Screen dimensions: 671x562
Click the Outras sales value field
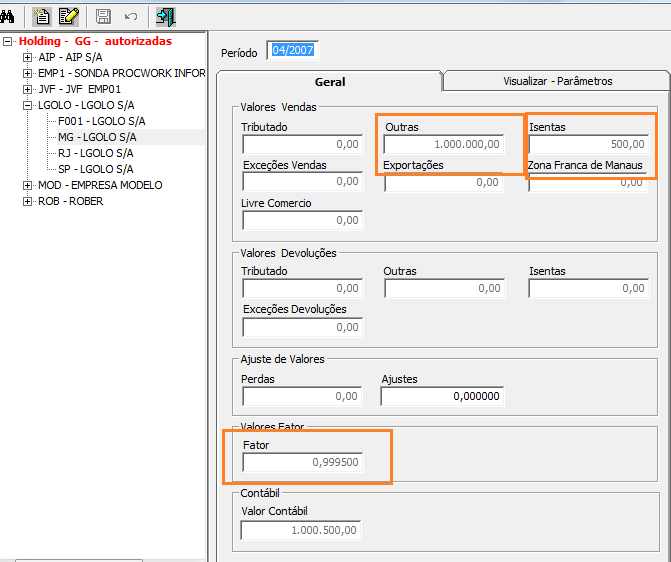[444, 145]
